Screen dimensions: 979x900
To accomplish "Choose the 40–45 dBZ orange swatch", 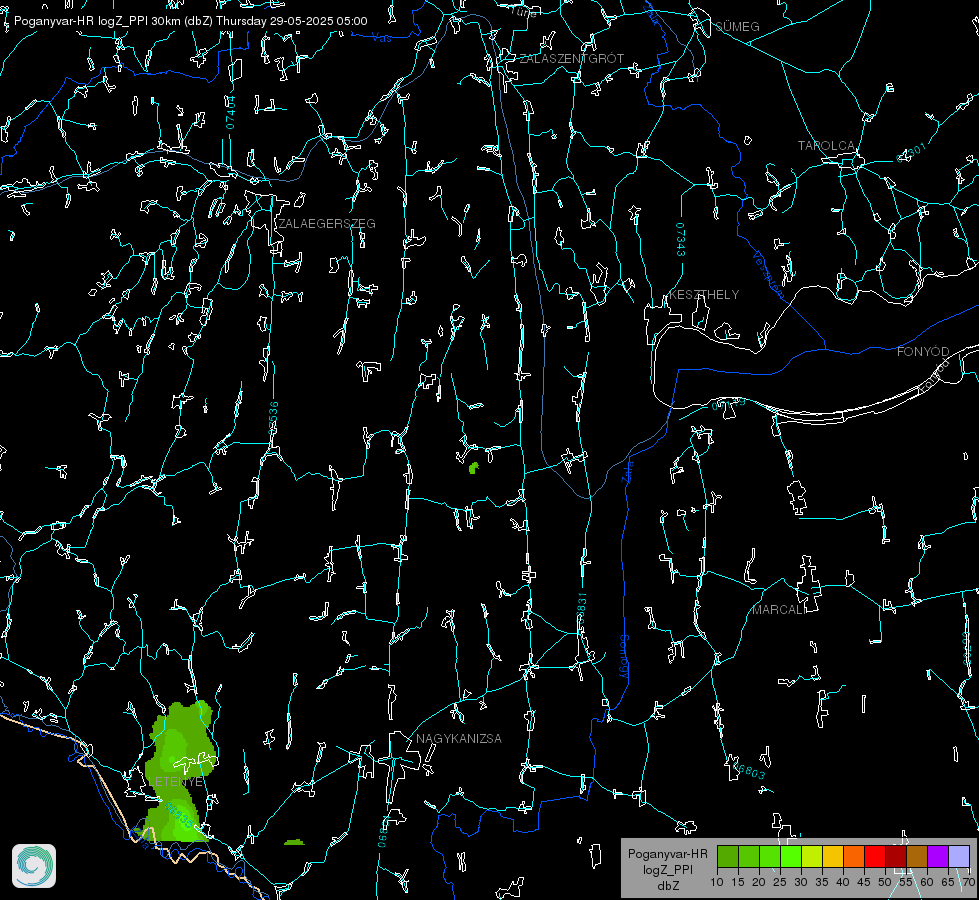I will pyautogui.click(x=854, y=856).
